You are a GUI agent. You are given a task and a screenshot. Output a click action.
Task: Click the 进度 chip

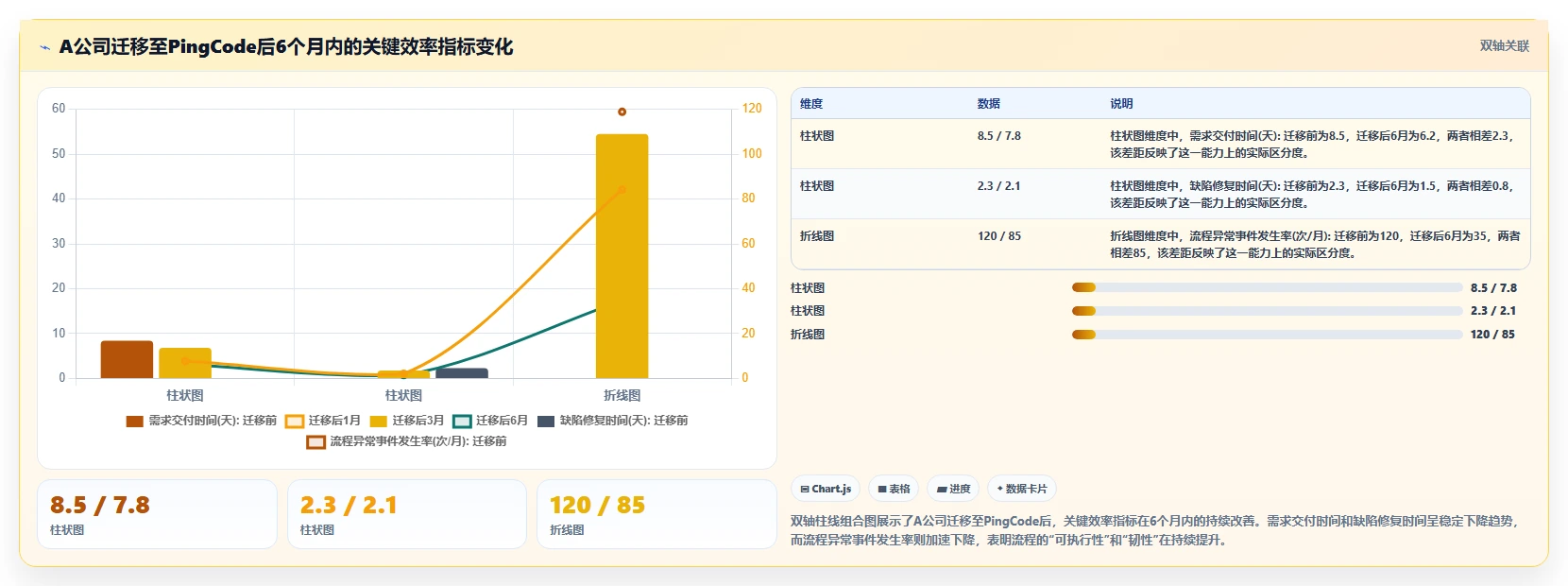953,489
